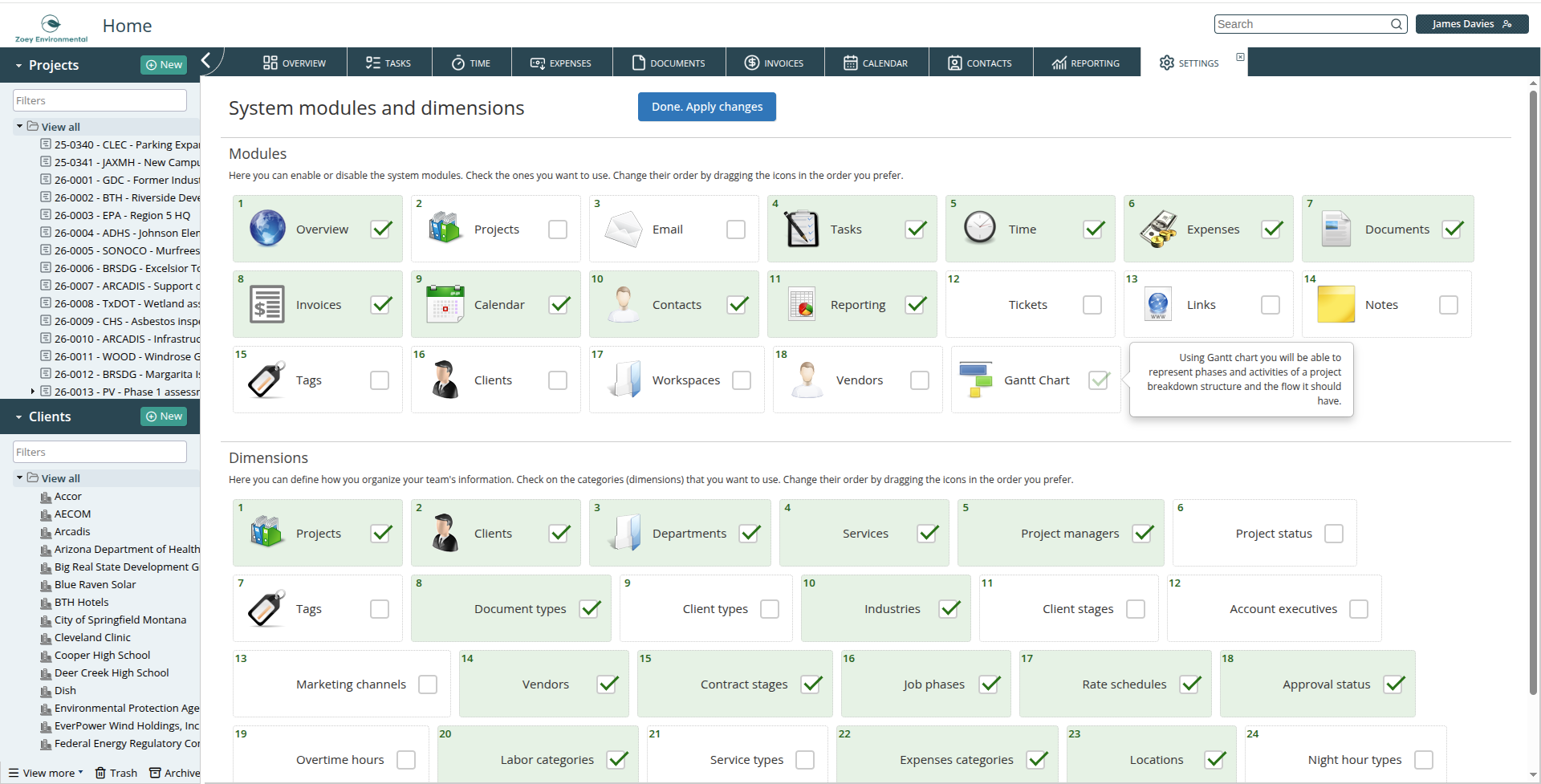The height and width of the screenshot is (784, 1541).
Task: Open the Trash link
Action: (x=116, y=773)
